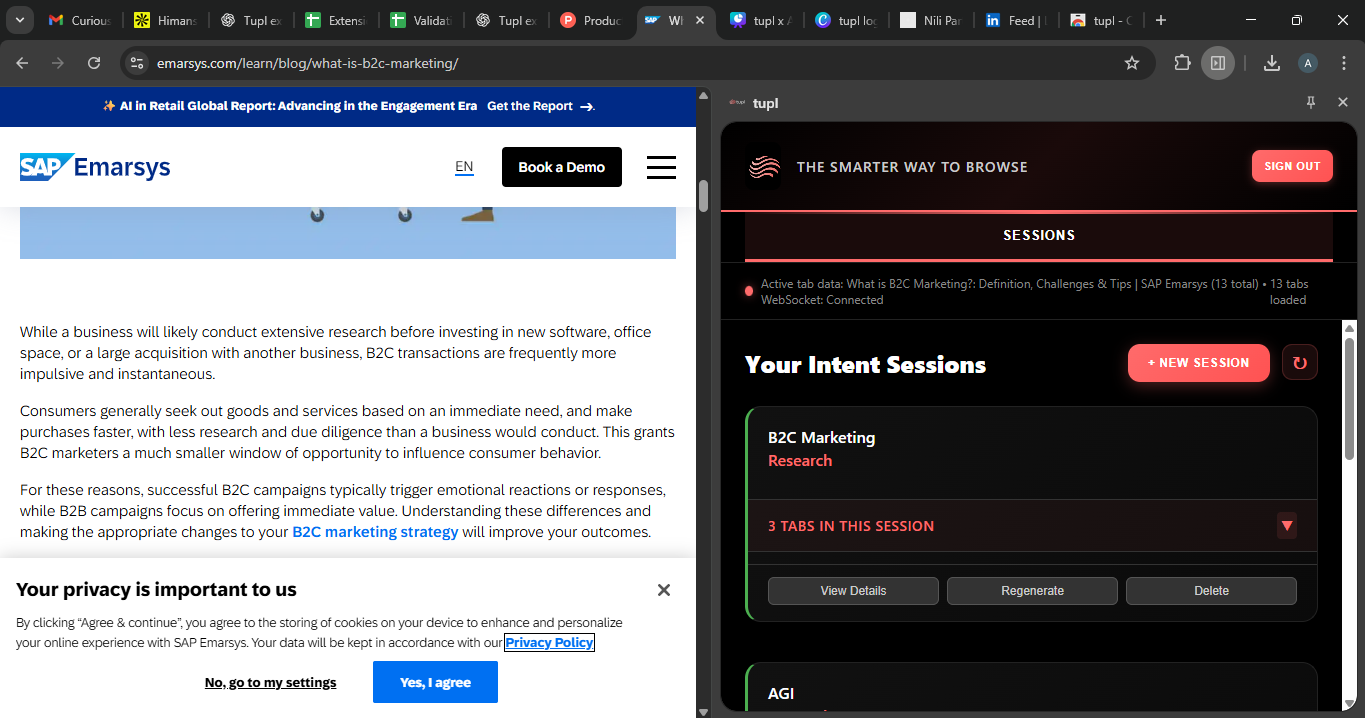This screenshot has width=1365, height=718.
Task: Switch to the Himans browser tab
Action: pyautogui.click(x=165, y=20)
